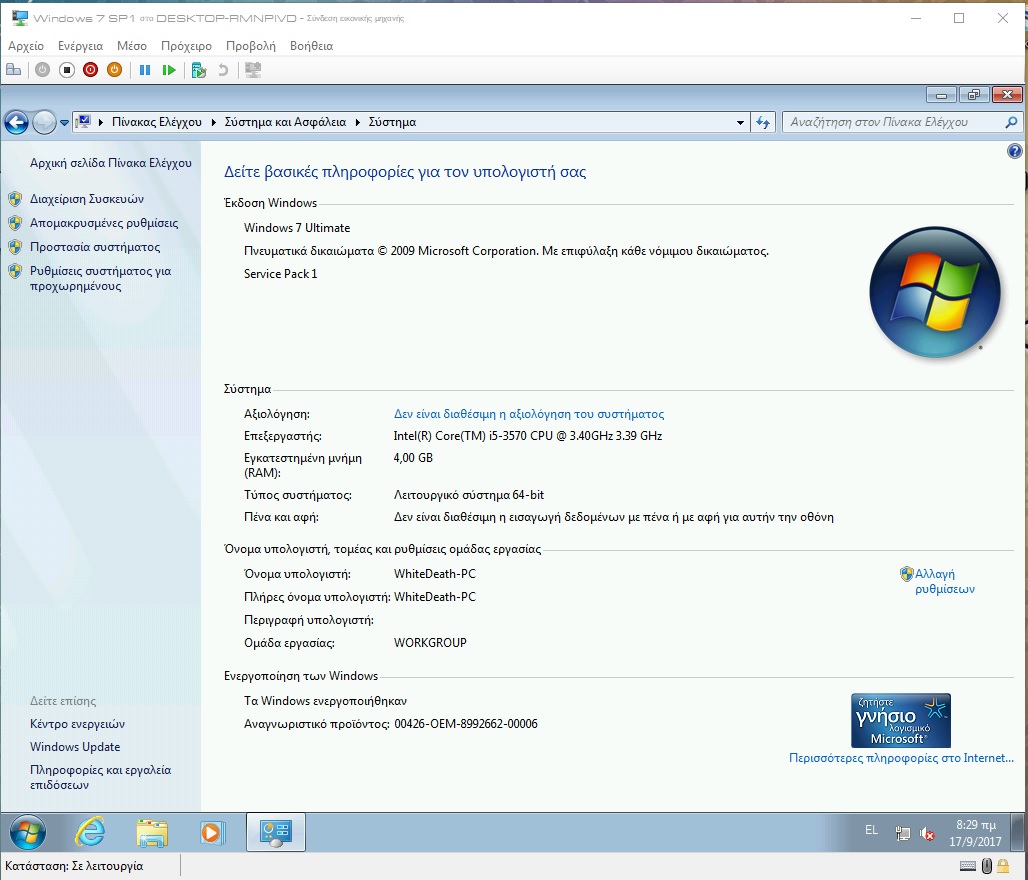
Task: Open Windows Update link
Action: tap(75, 747)
